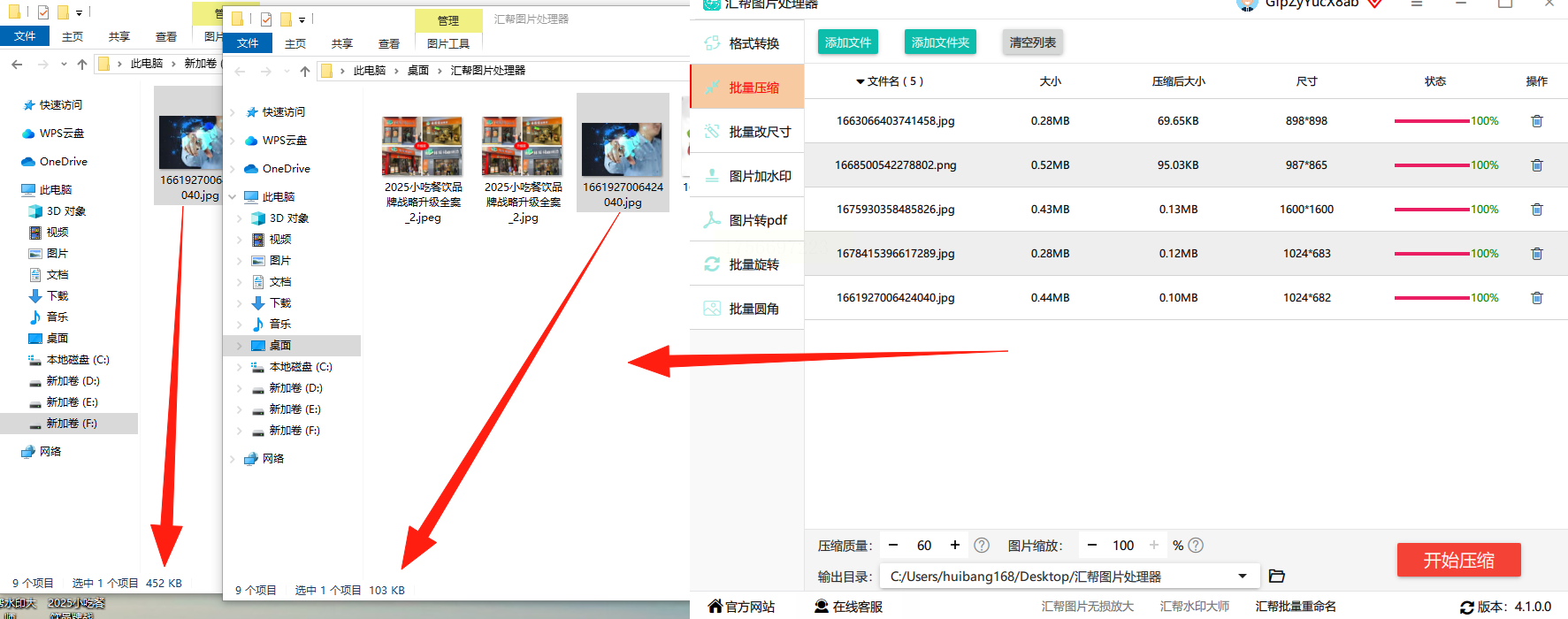Remove 1661927006424040.jpg with its trash icon
The image size is (1568, 619).
(1536, 298)
